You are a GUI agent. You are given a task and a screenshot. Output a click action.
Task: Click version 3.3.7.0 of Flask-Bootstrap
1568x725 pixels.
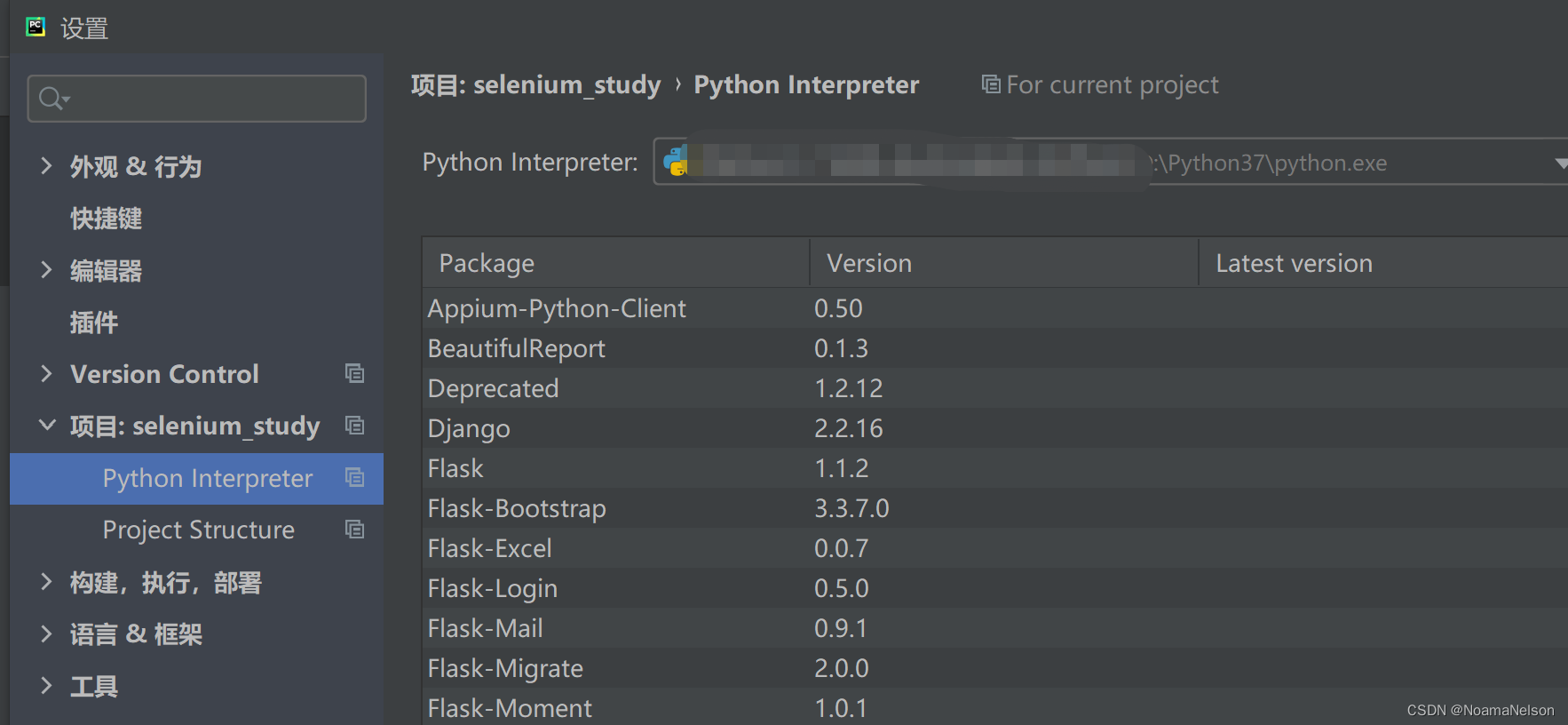[851, 508]
